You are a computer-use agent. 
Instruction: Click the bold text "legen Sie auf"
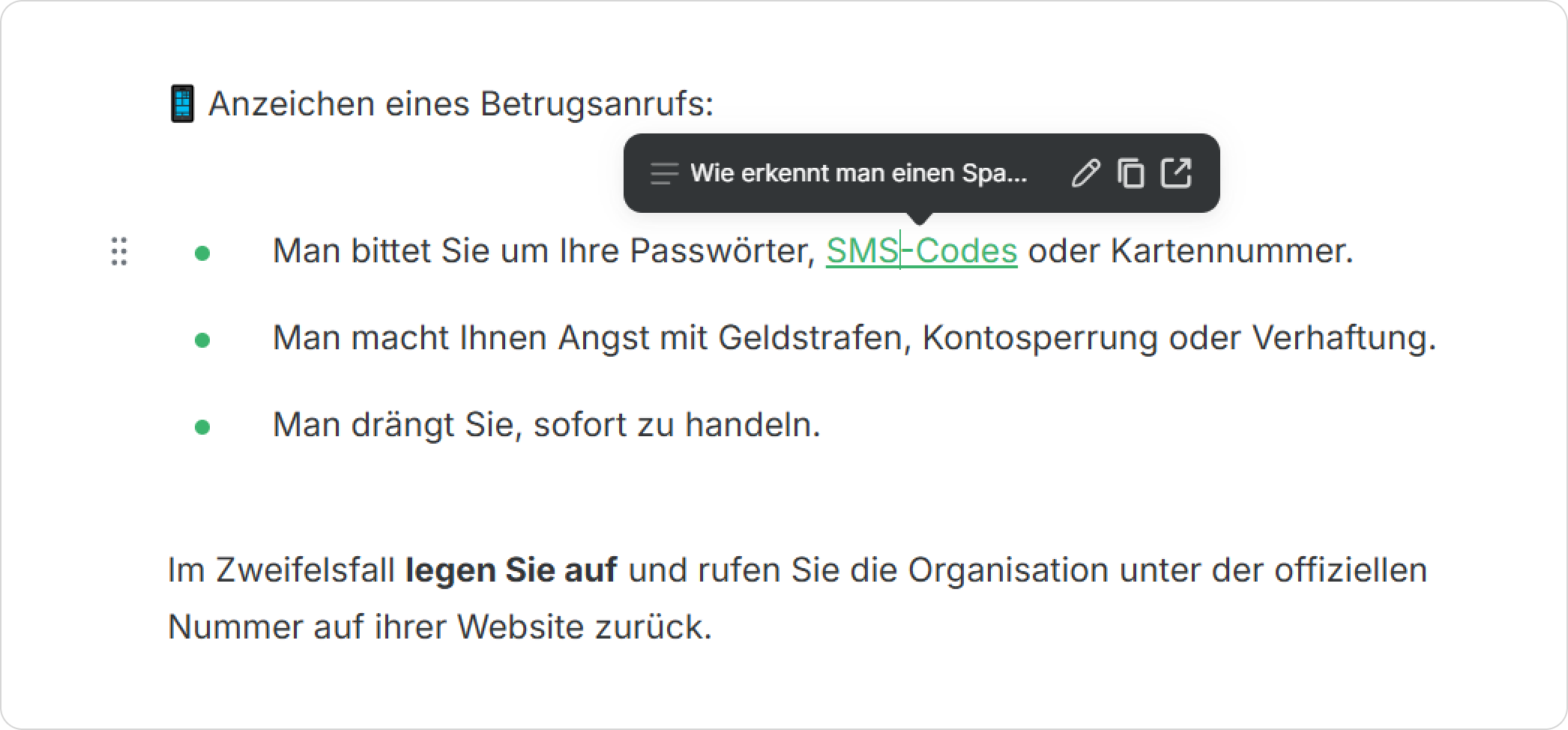511,570
